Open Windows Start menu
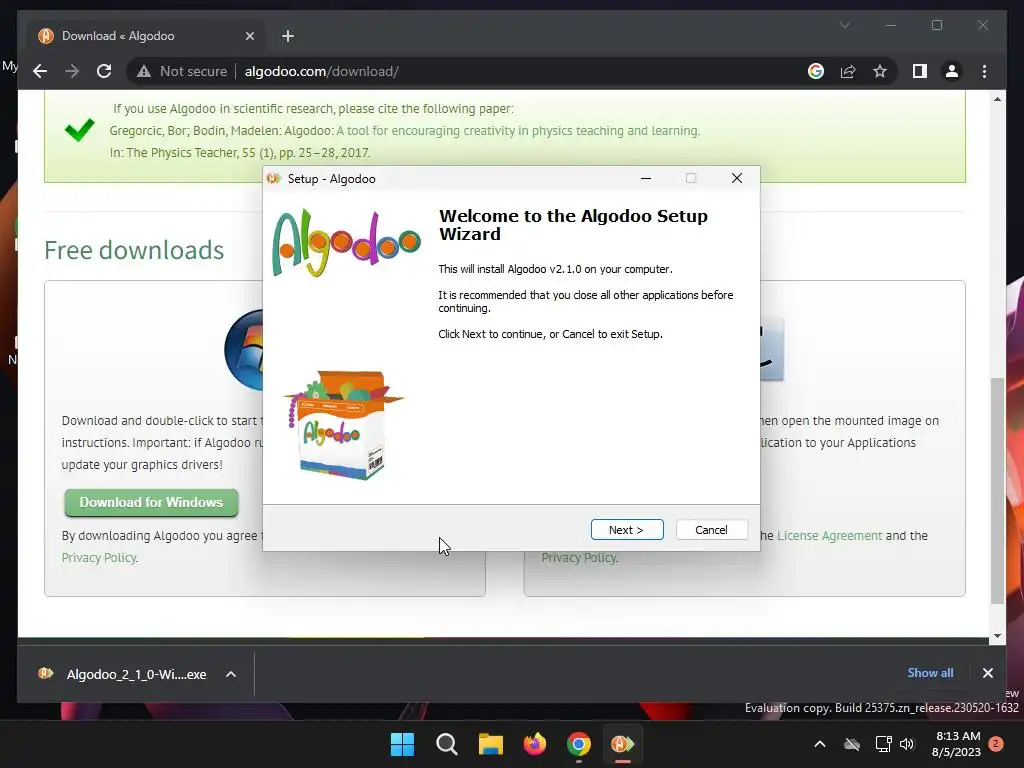This screenshot has width=1024, height=768. (402, 744)
